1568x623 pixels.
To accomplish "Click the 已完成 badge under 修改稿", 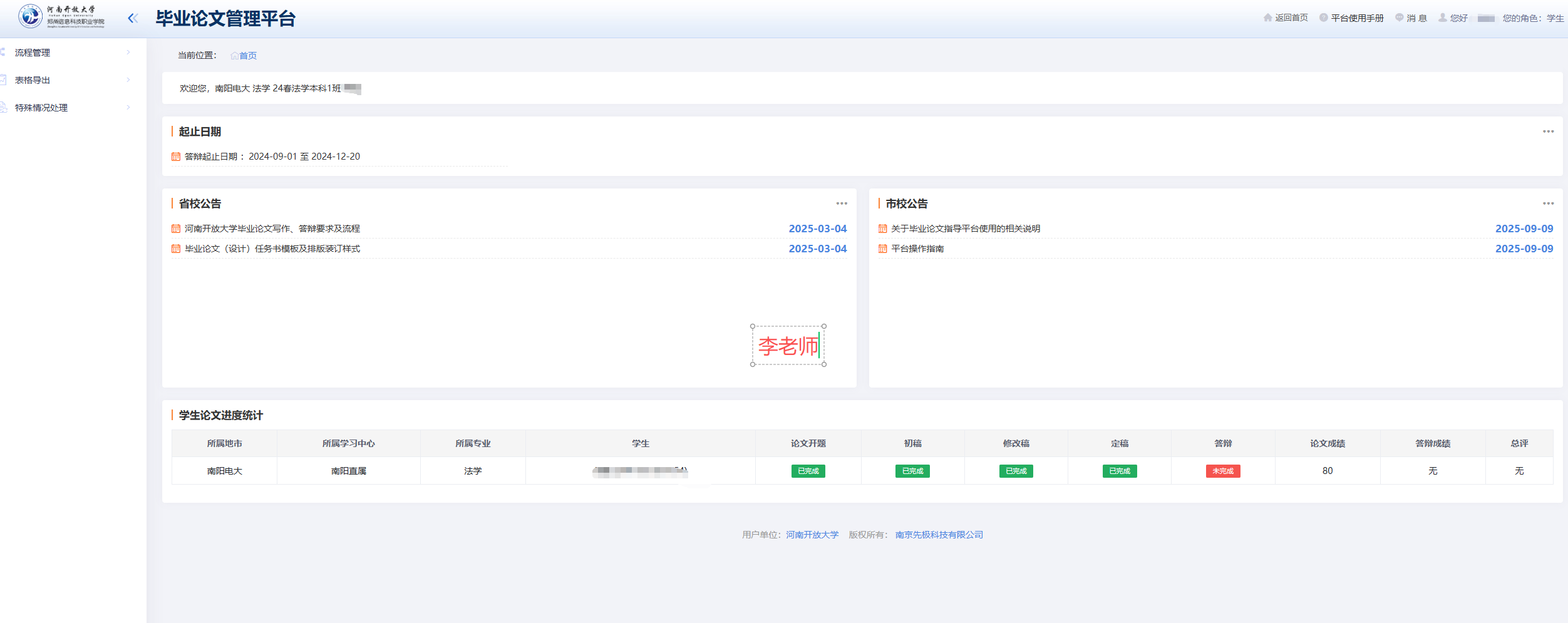I will click(1016, 471).
